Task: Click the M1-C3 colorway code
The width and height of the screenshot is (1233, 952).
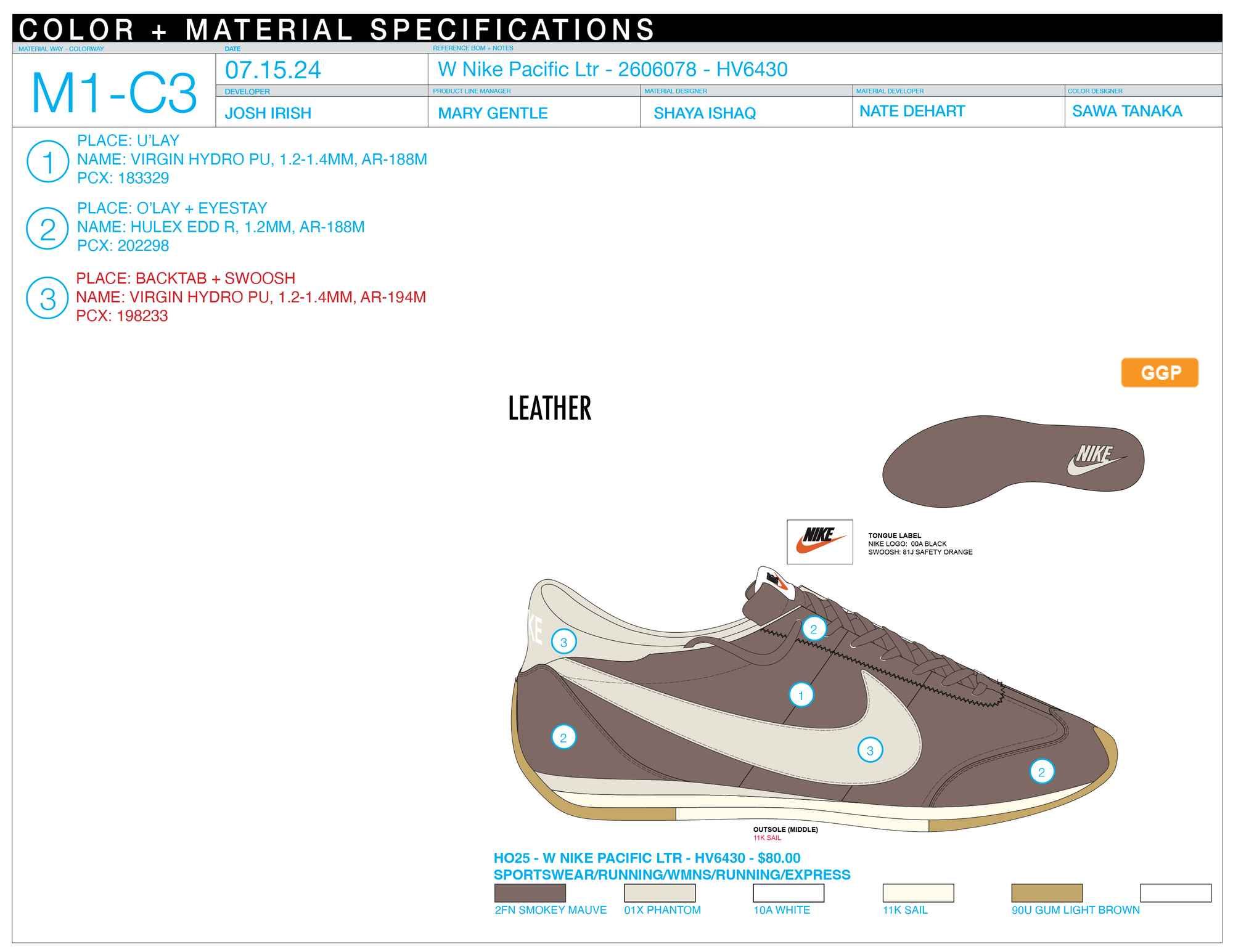Action: (114, 93)
